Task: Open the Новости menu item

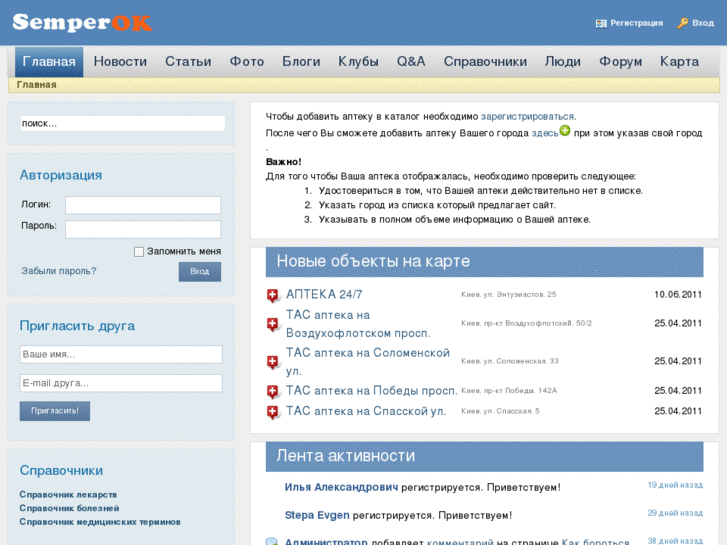Action: [120, 62]
